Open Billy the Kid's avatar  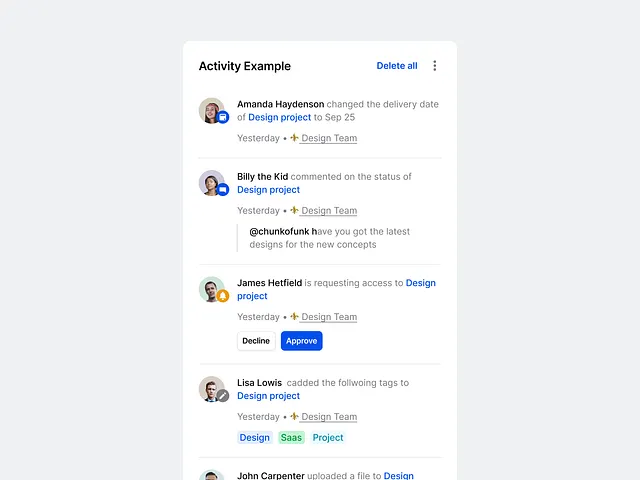pyautogui.click(x=211, y=183)
